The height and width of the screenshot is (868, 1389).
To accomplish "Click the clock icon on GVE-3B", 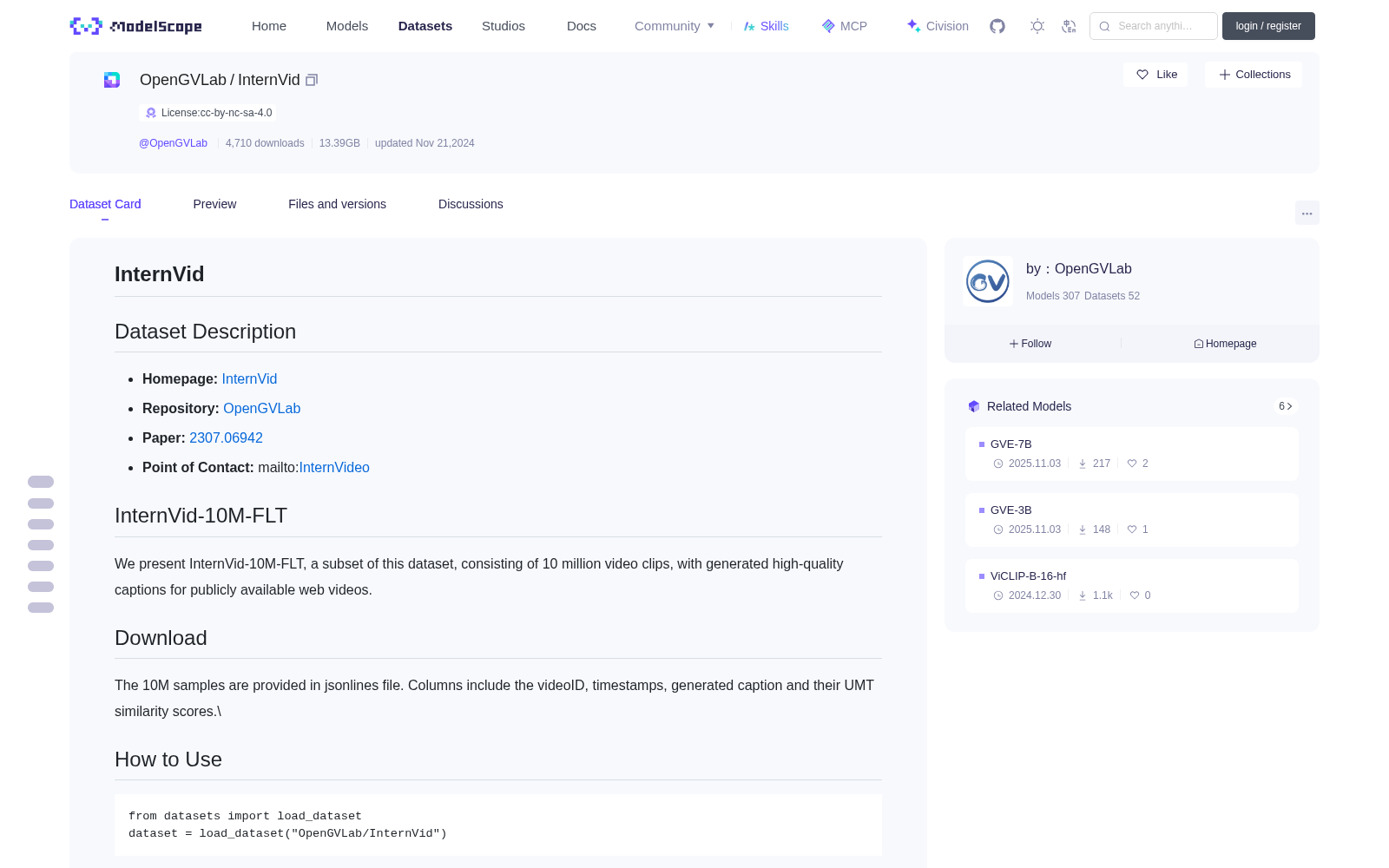I will [998, 529].
